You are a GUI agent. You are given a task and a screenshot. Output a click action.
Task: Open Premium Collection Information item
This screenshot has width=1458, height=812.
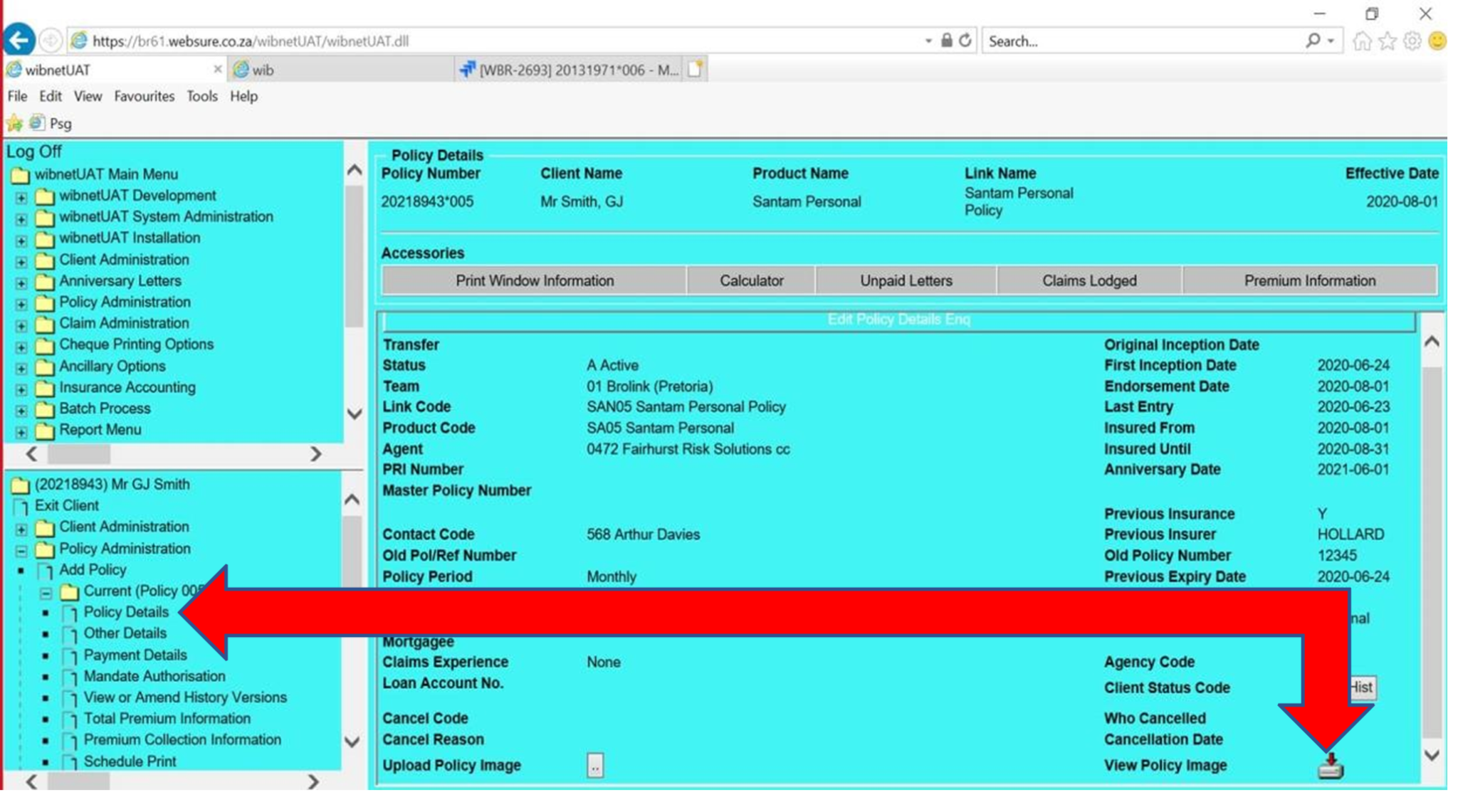(182, 740)
